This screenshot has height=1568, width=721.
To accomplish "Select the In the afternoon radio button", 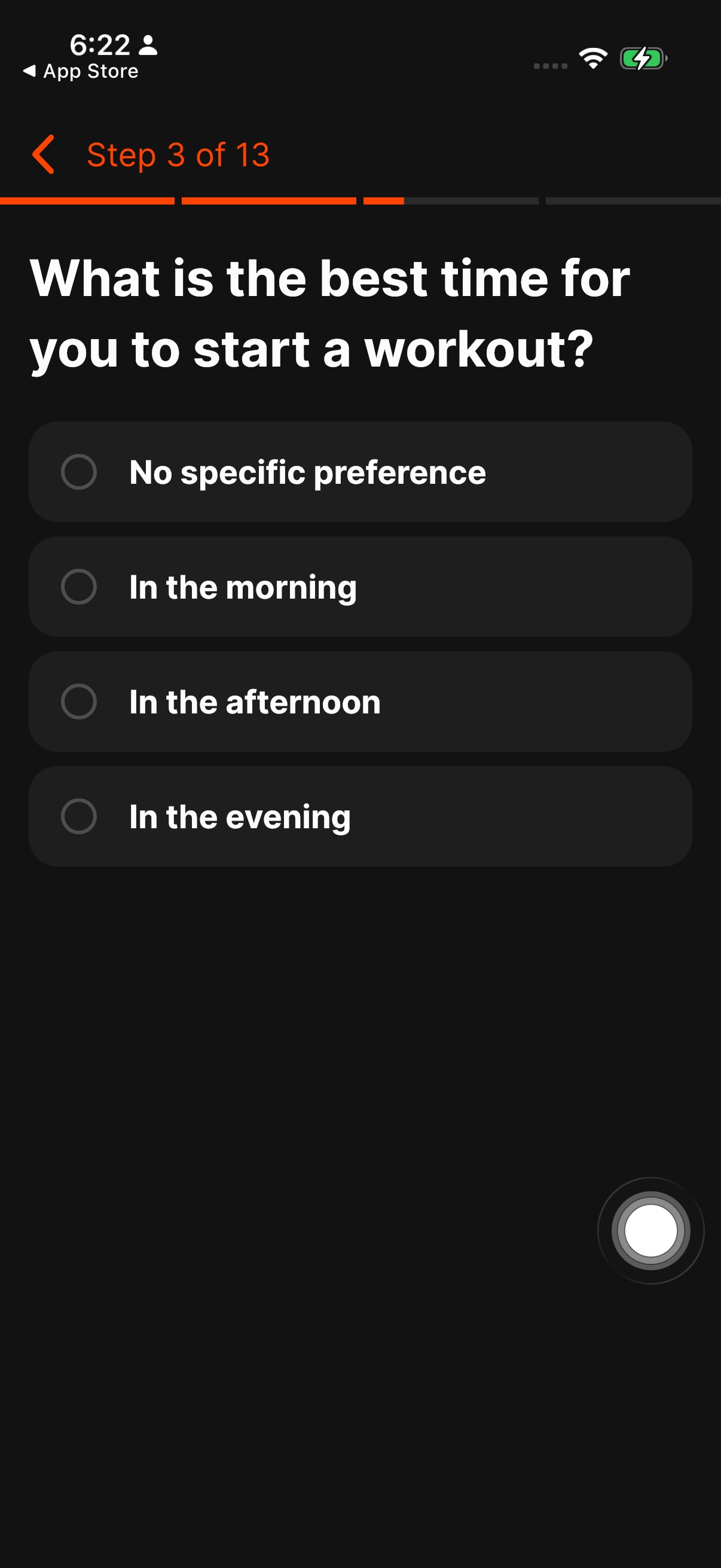I will pyautogui.click(x=79, y=701).
